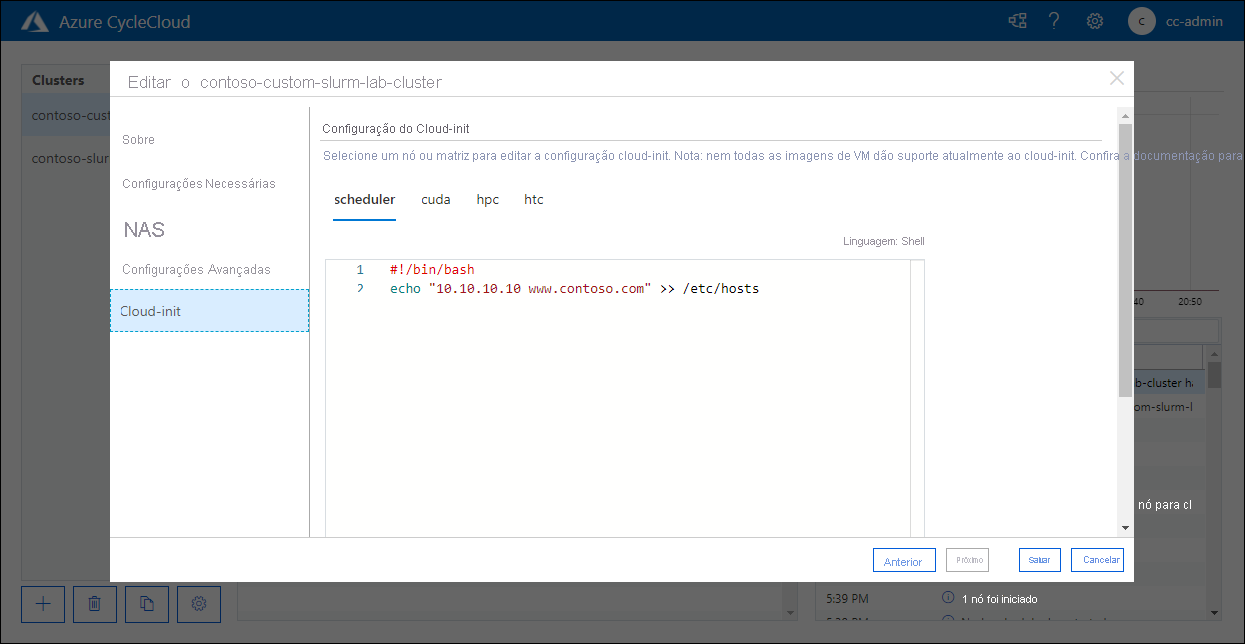1245x644 pixels.
Task: Open the Sobre section in the sidebar
Action: coord(138,139)
